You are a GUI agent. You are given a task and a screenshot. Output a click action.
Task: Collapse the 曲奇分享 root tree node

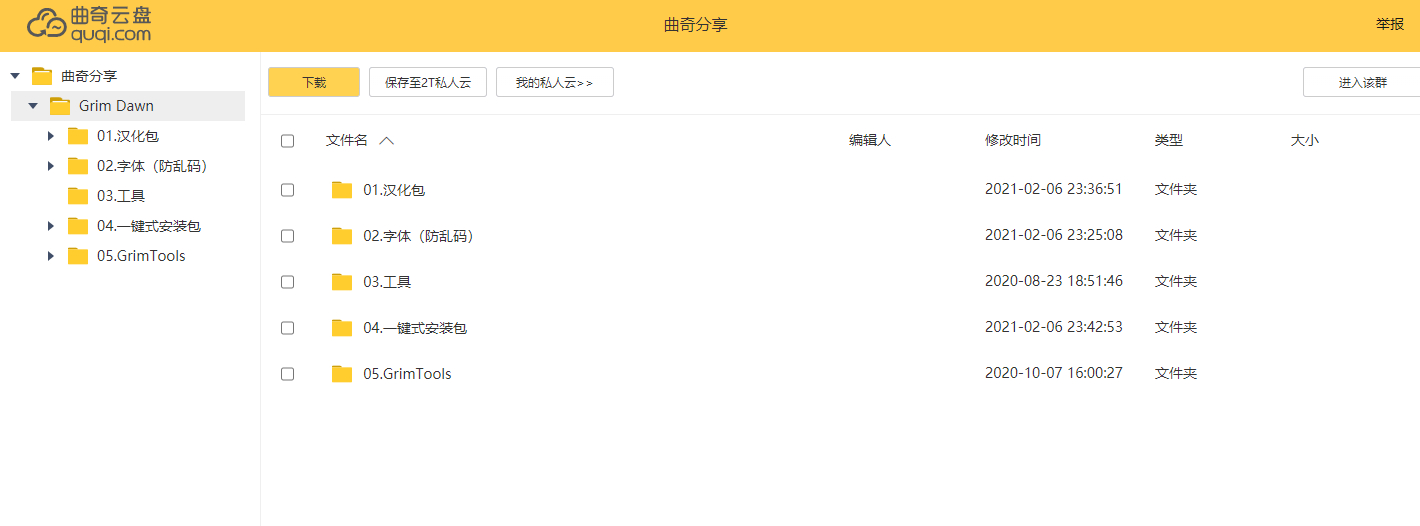point(15,76)
